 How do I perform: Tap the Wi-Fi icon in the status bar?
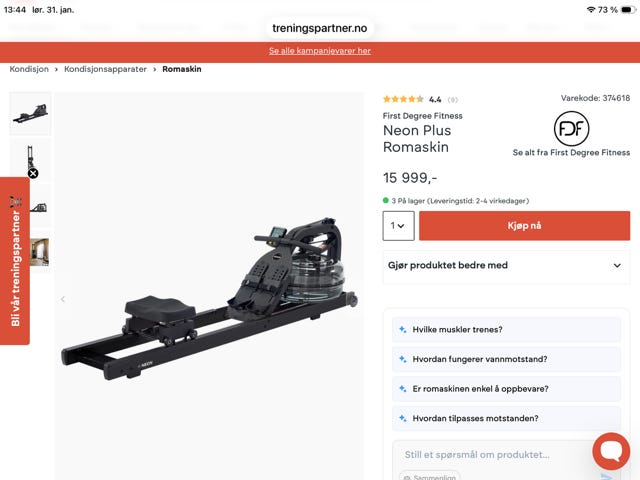pyautogui.click(x=591, y=9)
